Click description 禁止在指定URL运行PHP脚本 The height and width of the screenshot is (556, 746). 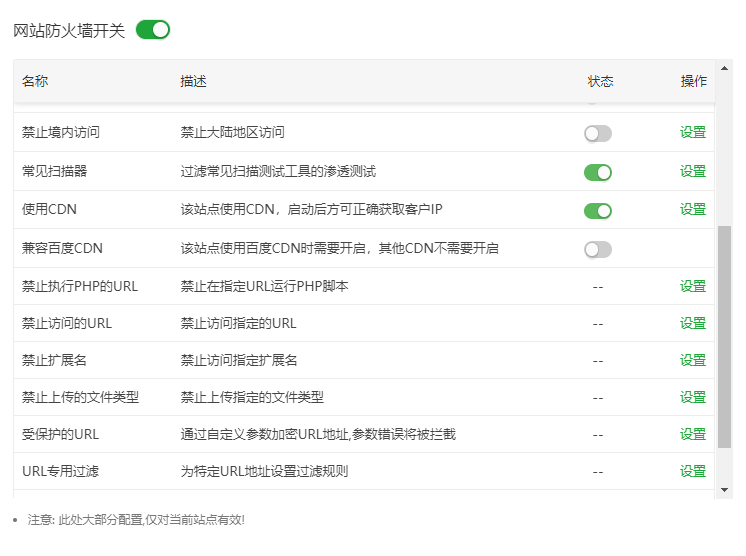265,286
